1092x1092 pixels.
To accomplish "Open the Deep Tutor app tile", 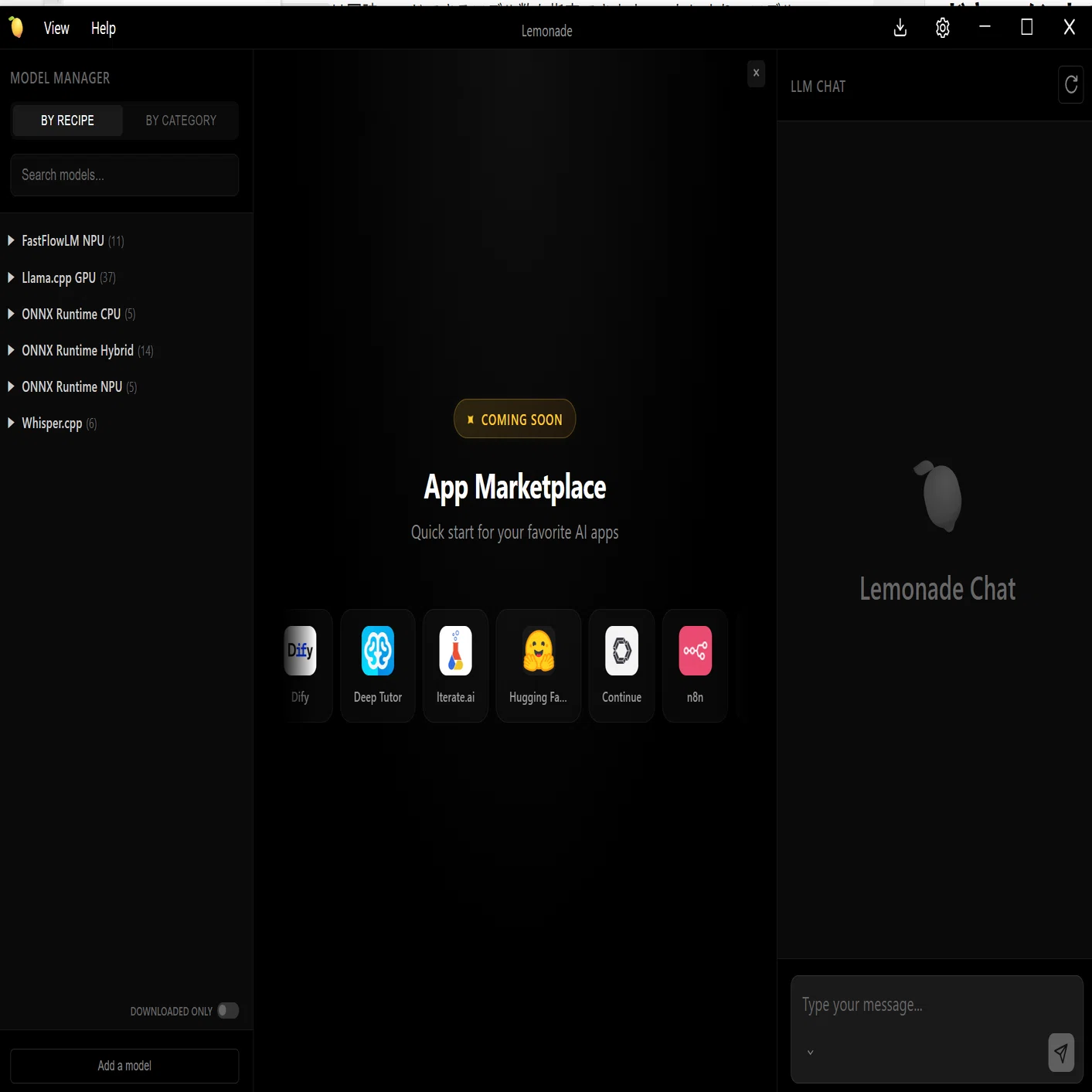I will coord(378,665).
